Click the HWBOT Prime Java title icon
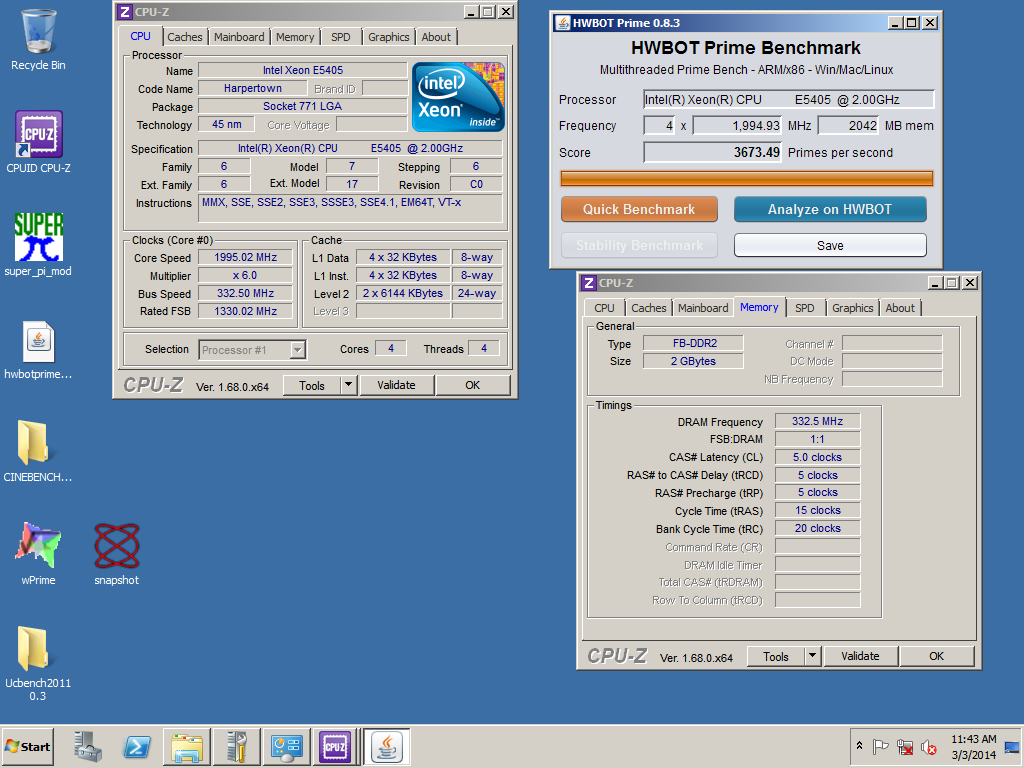1024x768 pixels. point(562,23)
